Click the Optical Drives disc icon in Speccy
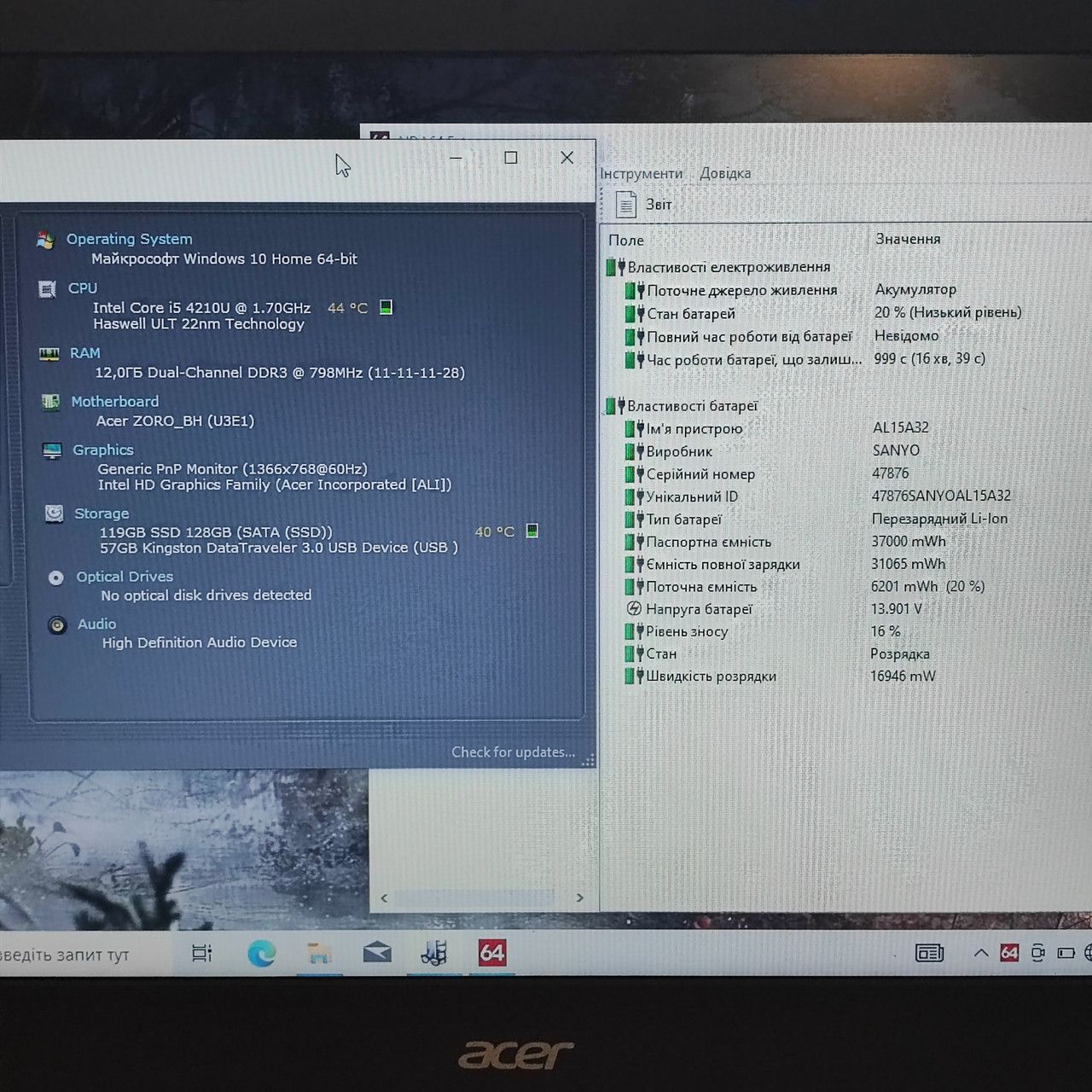This screenshot has height=1092, width=1092. (56, 578)
